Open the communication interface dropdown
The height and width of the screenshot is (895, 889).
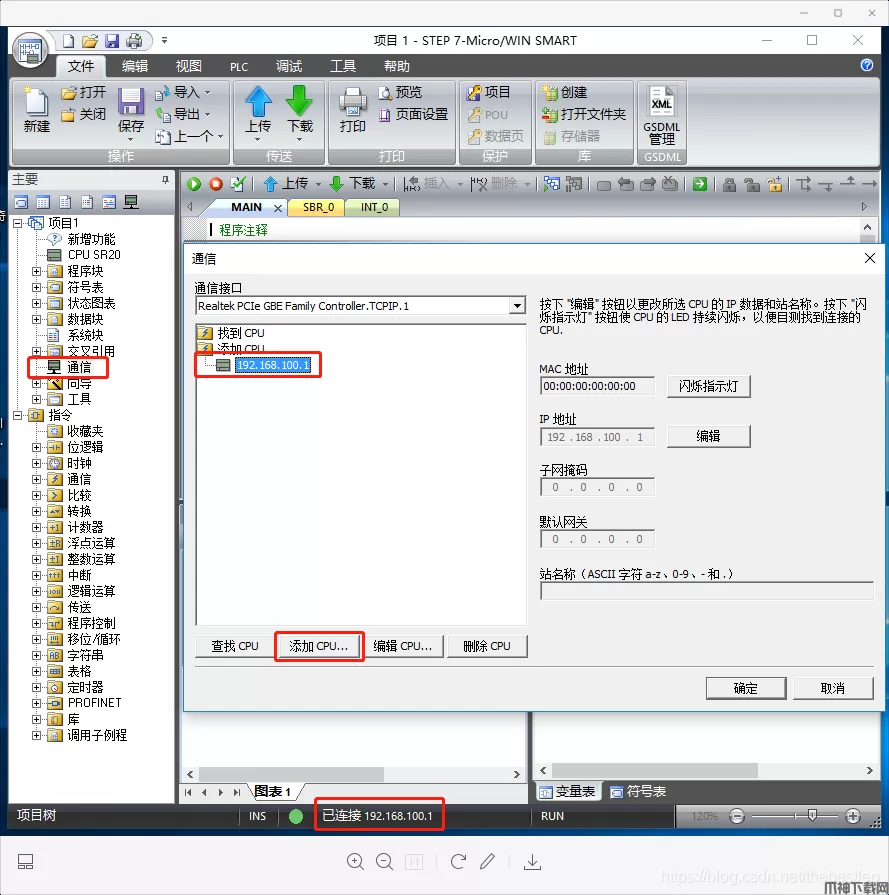[x=517, y=306]
